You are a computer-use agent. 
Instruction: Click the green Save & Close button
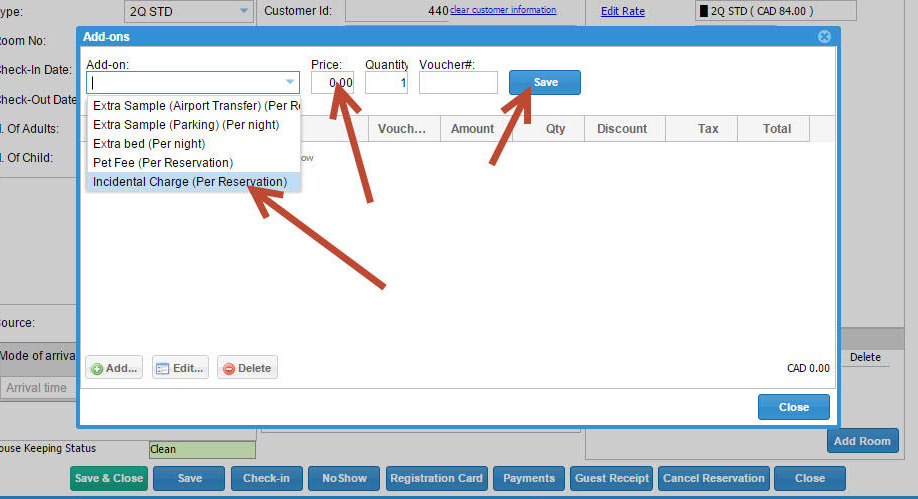[x=108, y=478]
